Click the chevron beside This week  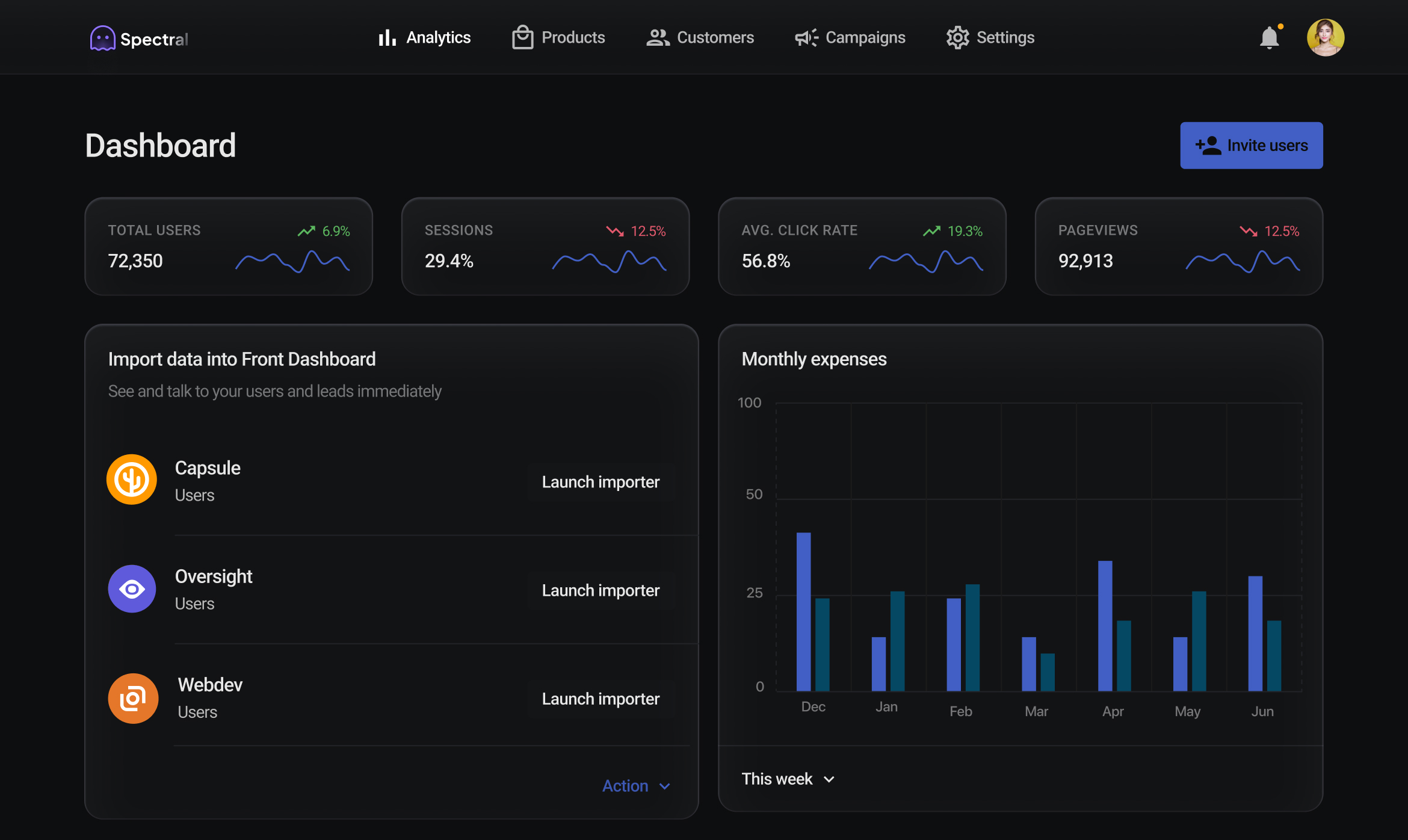tap(829, 779)
